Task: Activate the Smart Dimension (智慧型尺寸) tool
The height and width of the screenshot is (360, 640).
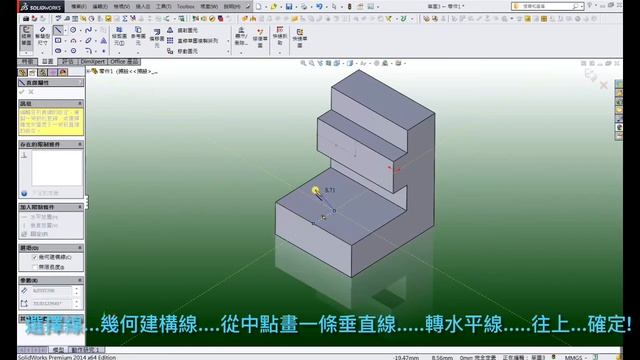Action: coord(42,36)
